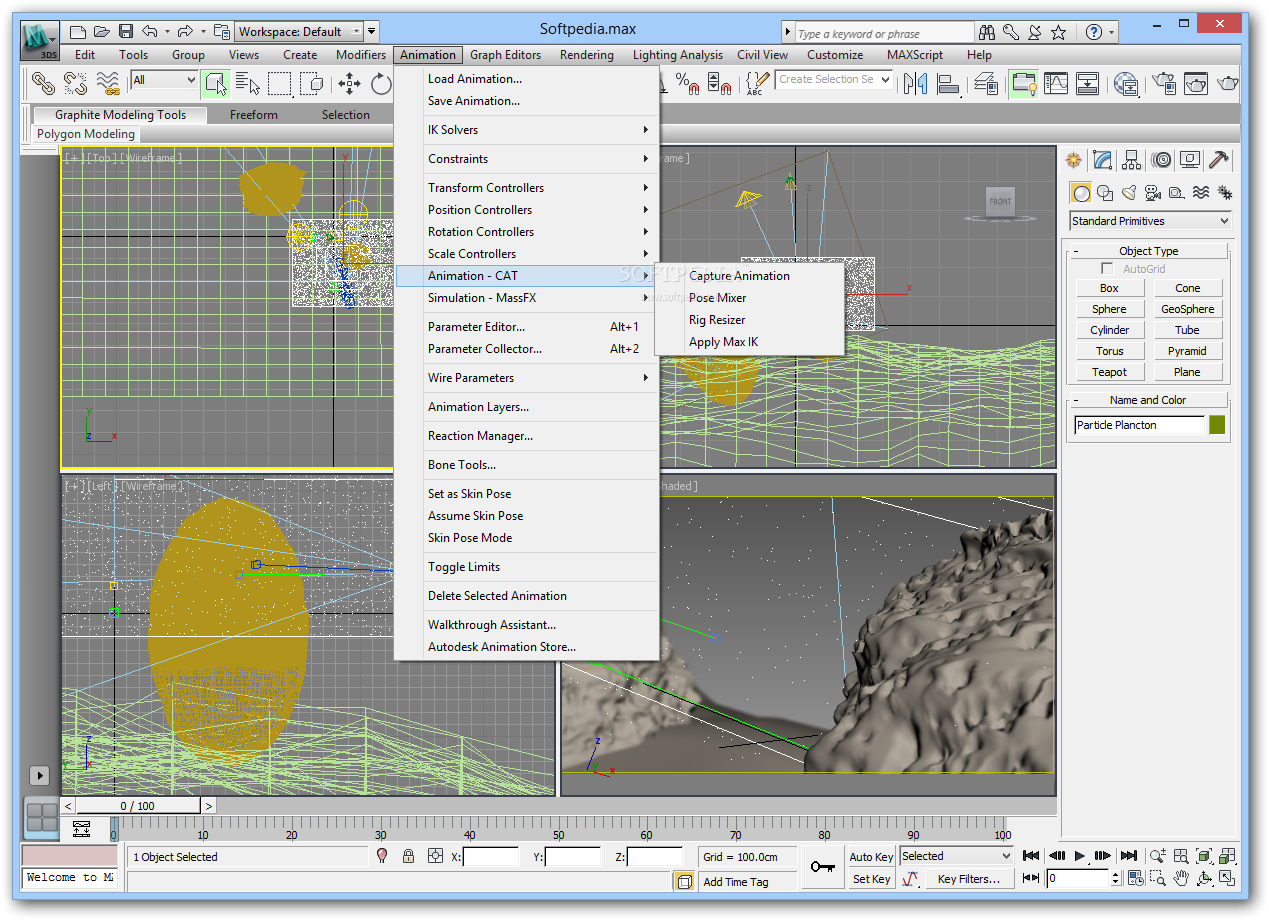Viewport: 1269px width, 920px height.
Task: Click the Pan View hand icon
Action: point(1181,879)
